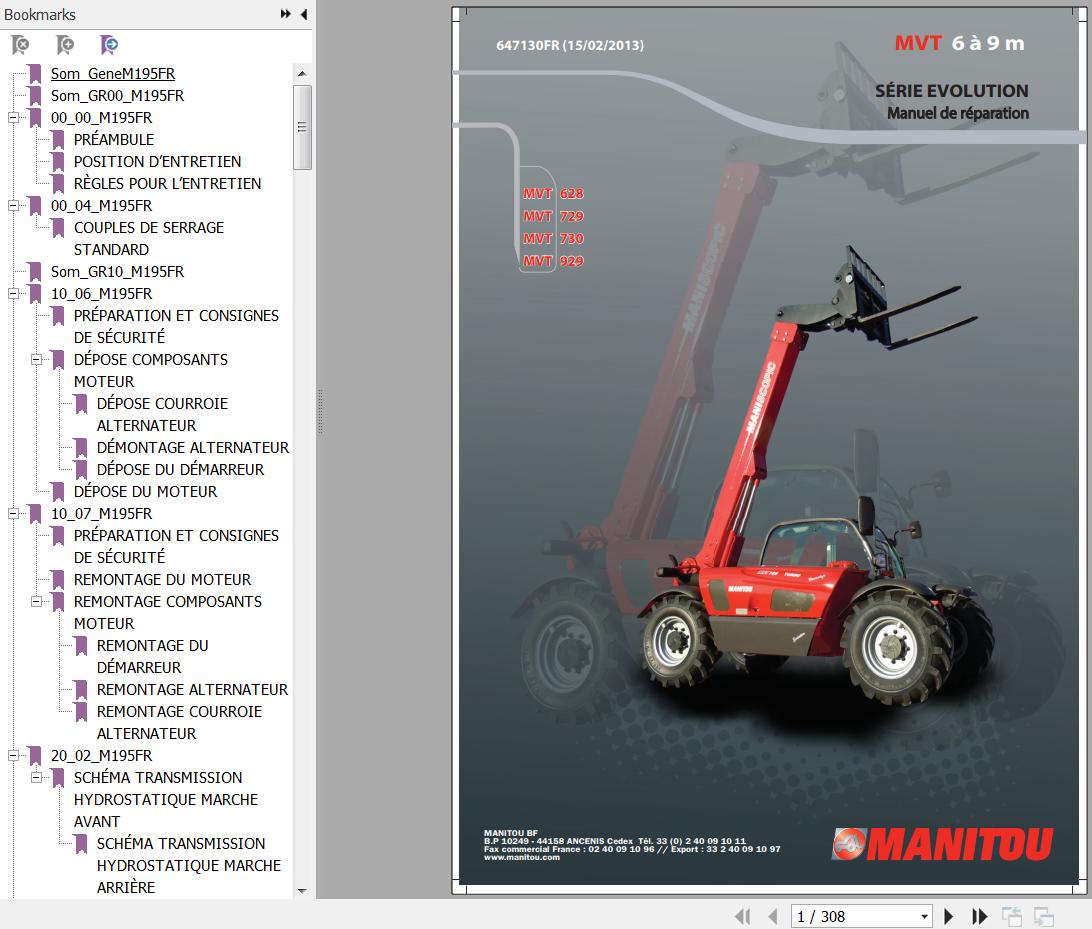1092x929 pixels.
Task: Open the Som_GR10_M195FR bookmark
Action: click(x=117, y=272)
